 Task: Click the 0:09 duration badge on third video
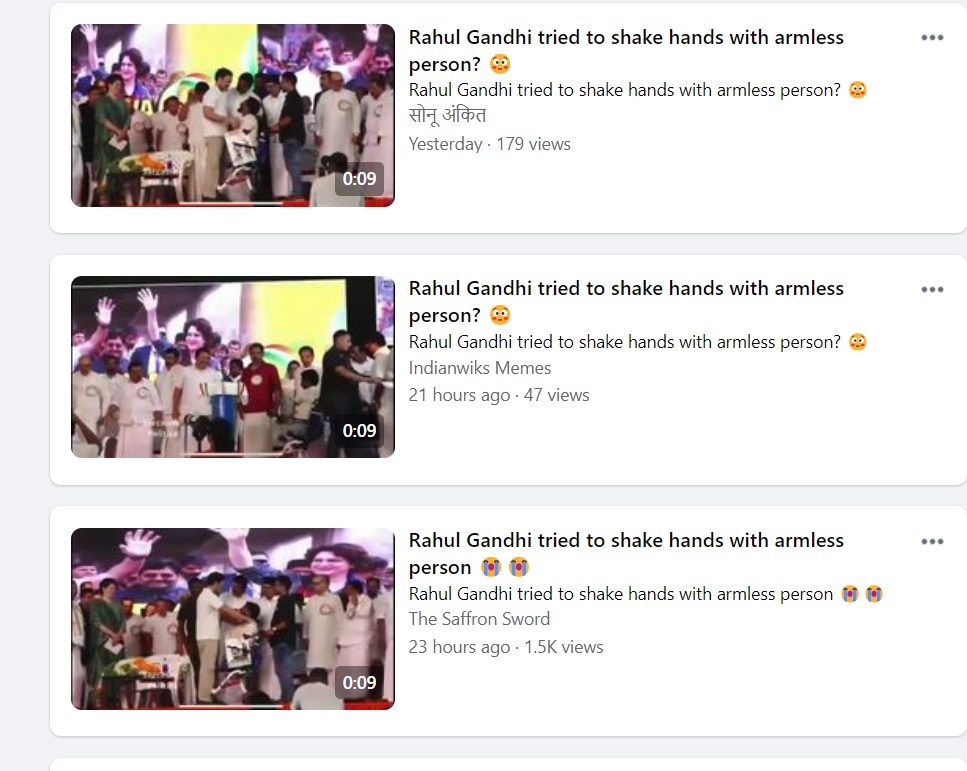pos(359,683)
